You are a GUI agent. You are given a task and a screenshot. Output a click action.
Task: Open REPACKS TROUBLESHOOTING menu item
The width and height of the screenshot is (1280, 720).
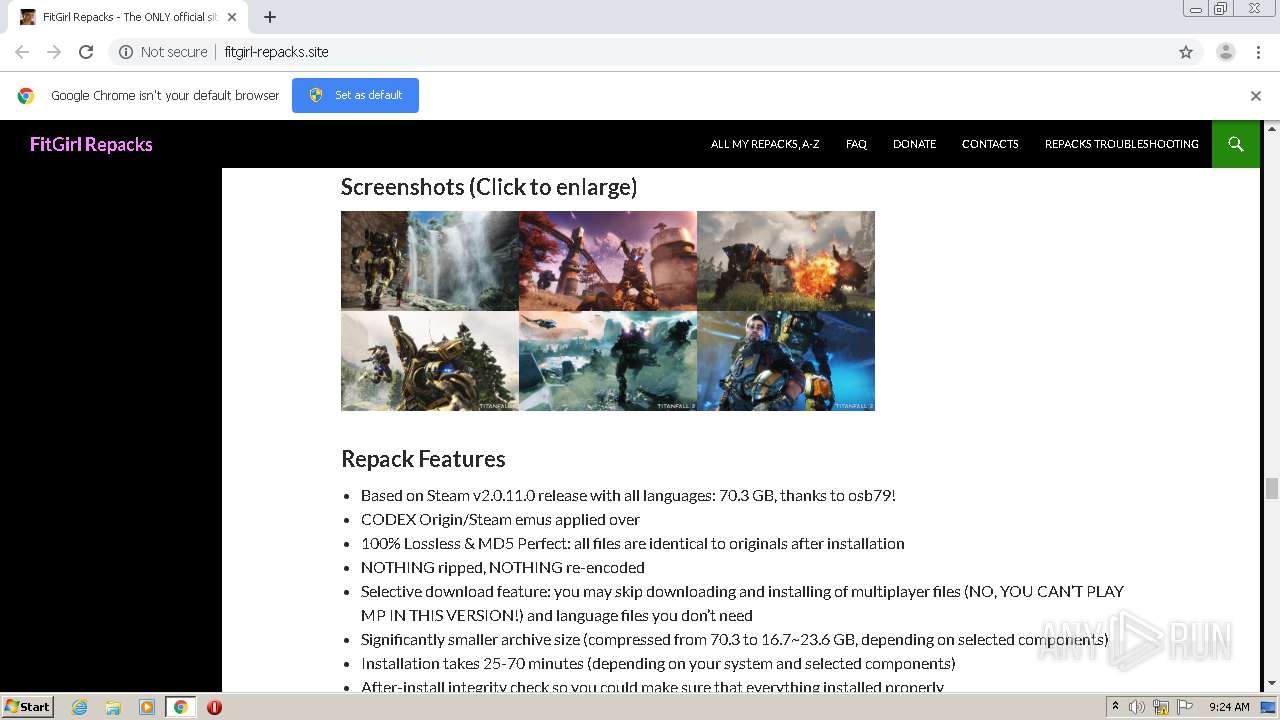[1121, 144]
